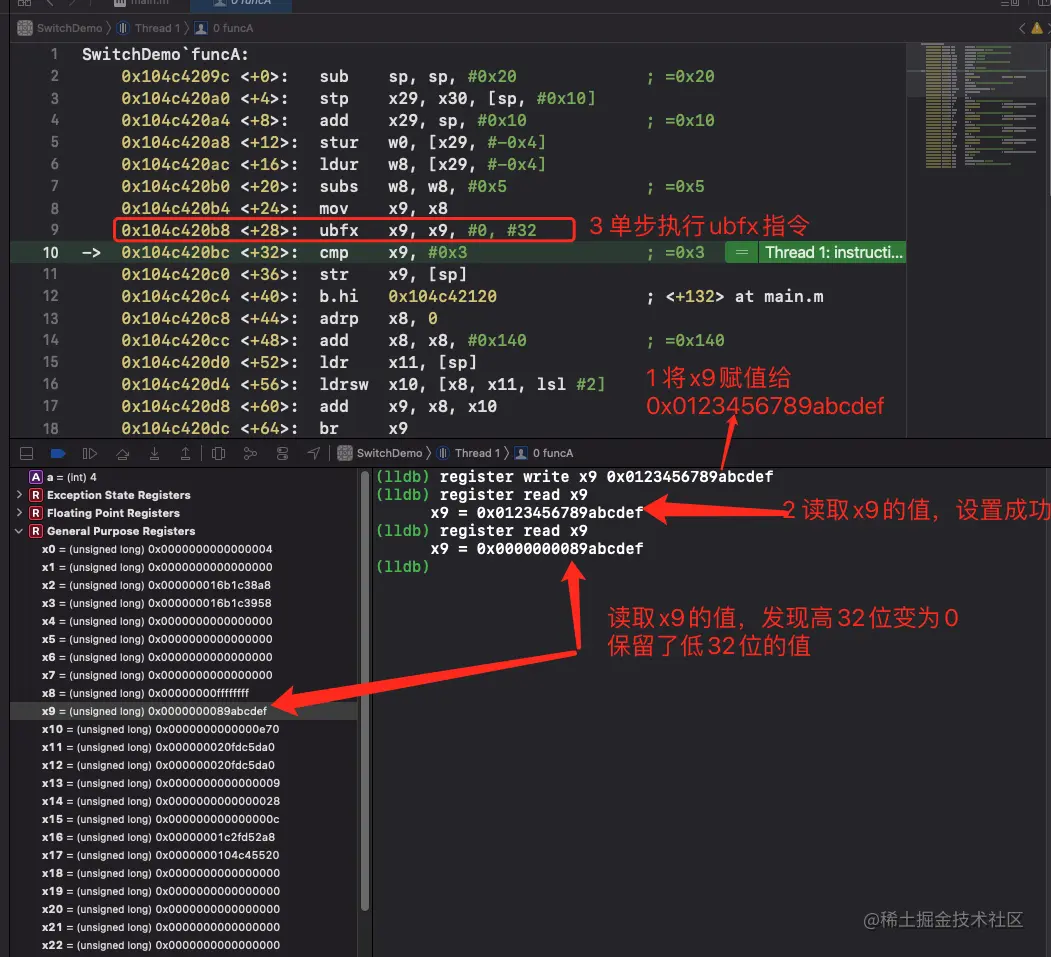Expand Floating Point Registers
Image resolution: width=1051 pixels, height=957 pixels.
point(20,513)
